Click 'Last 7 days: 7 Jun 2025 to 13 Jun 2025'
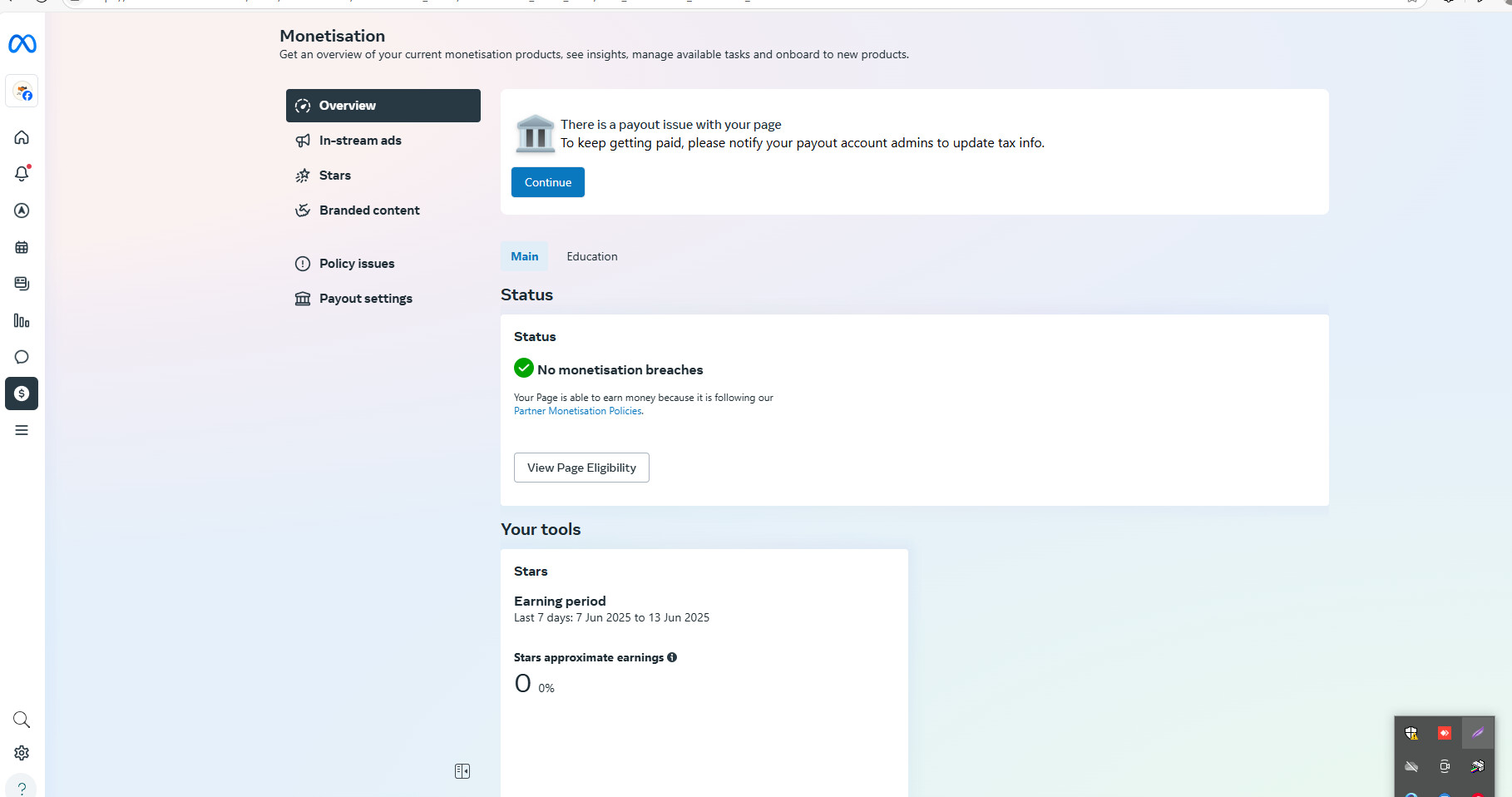 pos(611,617)
